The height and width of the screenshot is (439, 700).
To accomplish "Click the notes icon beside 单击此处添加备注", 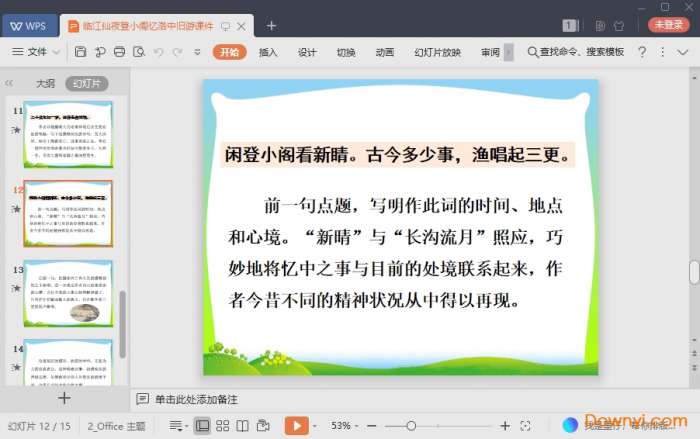I will [142, 399].
